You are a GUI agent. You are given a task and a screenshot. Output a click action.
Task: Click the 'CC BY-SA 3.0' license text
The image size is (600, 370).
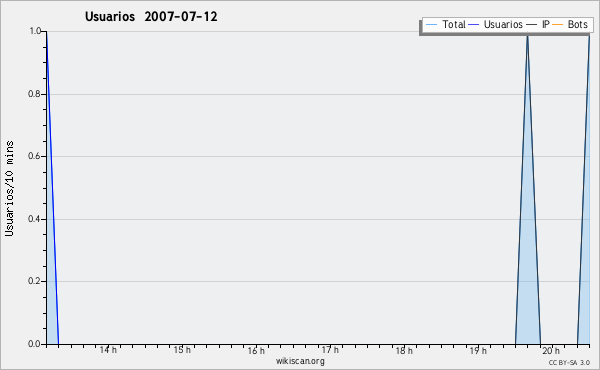click(569, 362)
